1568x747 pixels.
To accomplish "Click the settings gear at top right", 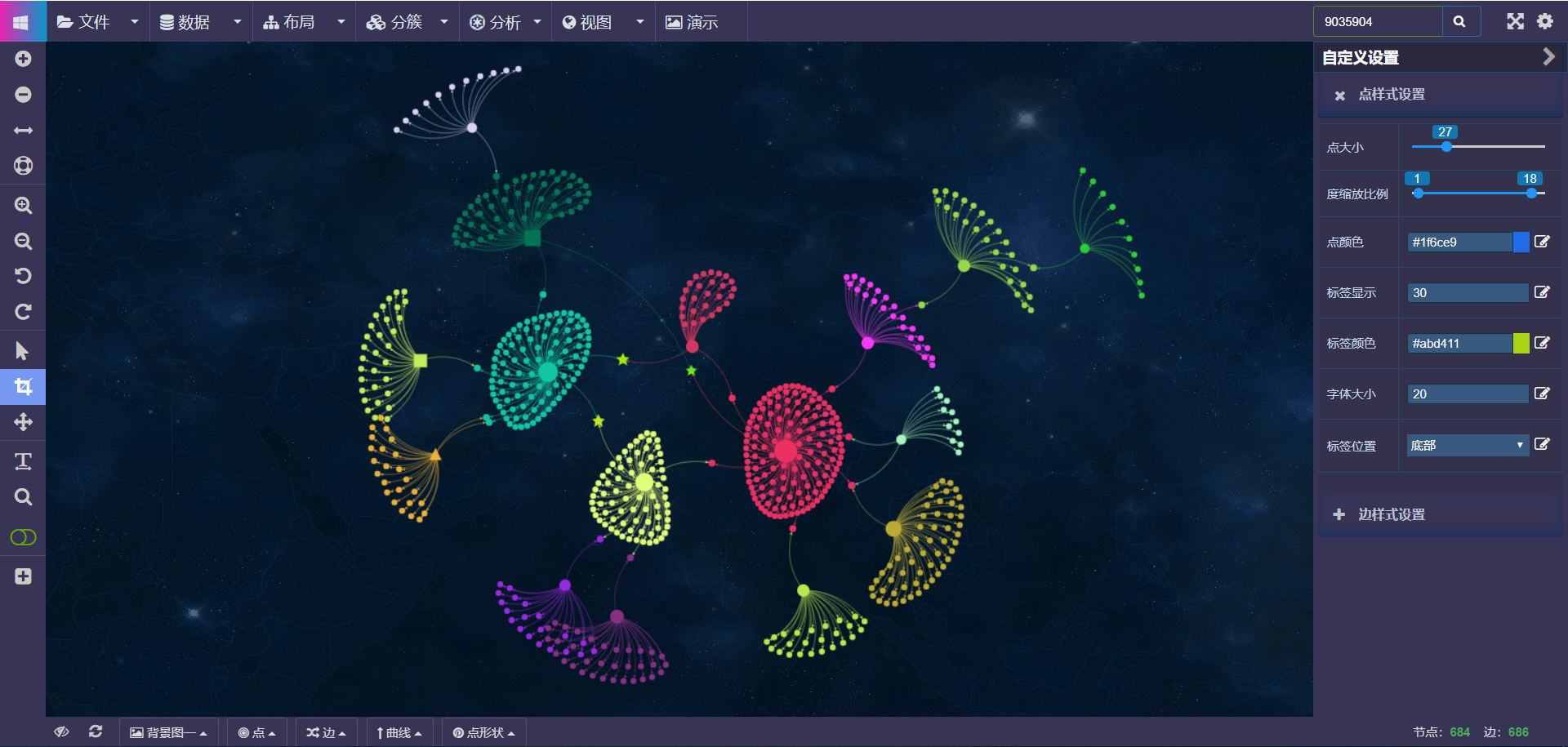I will (x=1545, y=21).
